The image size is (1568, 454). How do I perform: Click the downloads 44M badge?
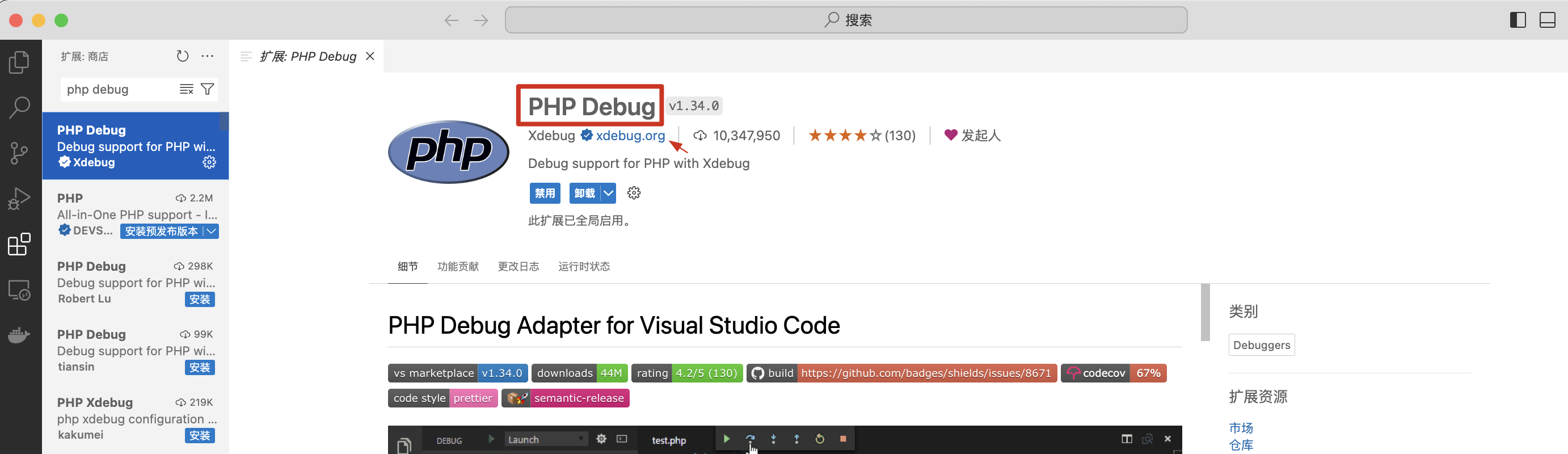[579, 373]
